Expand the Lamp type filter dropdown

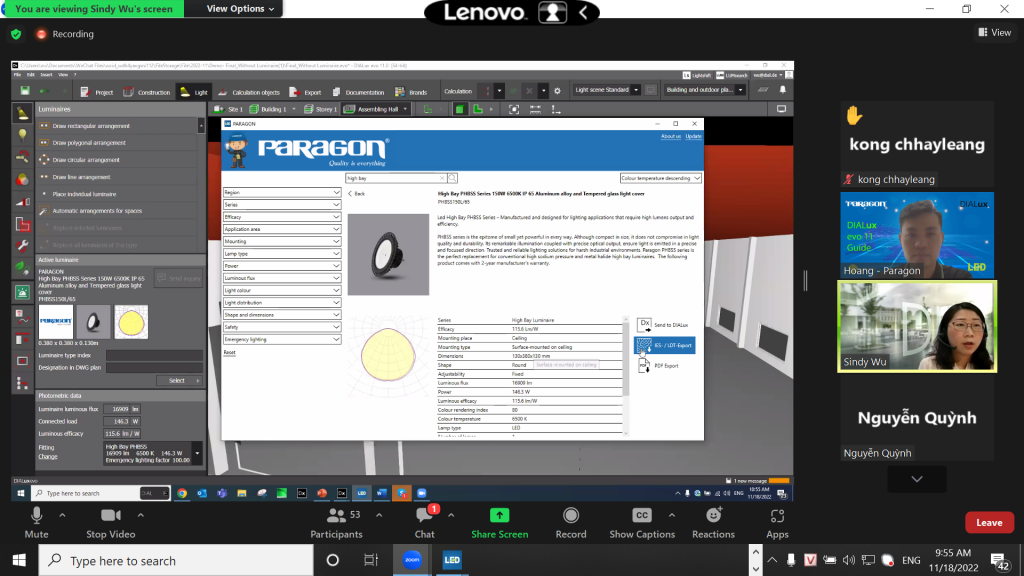pos(282,254)
